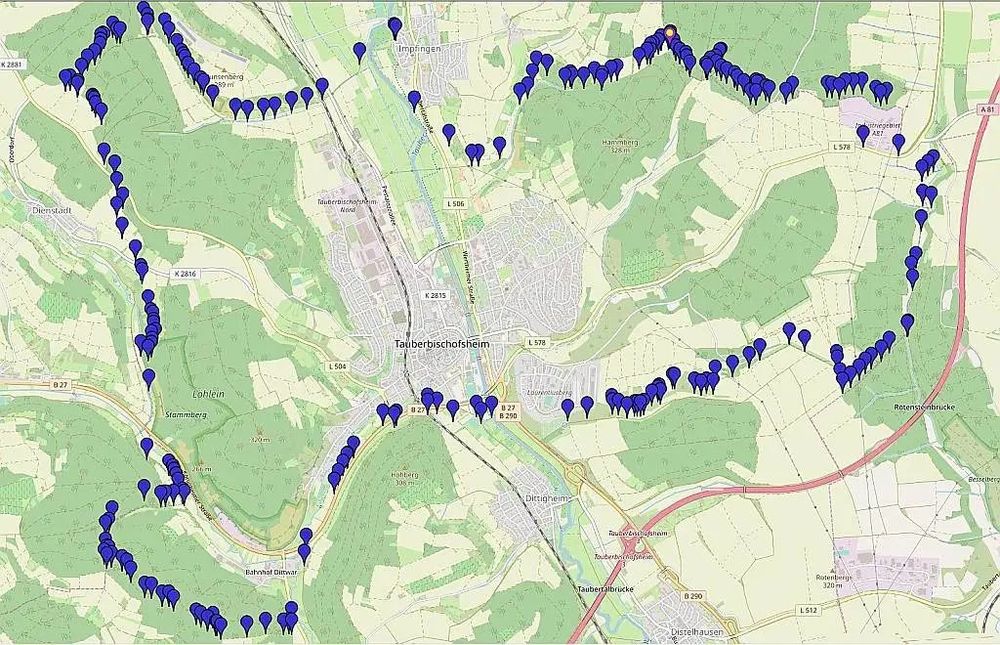1000x645 pixels.
Task: Click the Bahnhof Dittwar station label
Action: coord(271,572)
